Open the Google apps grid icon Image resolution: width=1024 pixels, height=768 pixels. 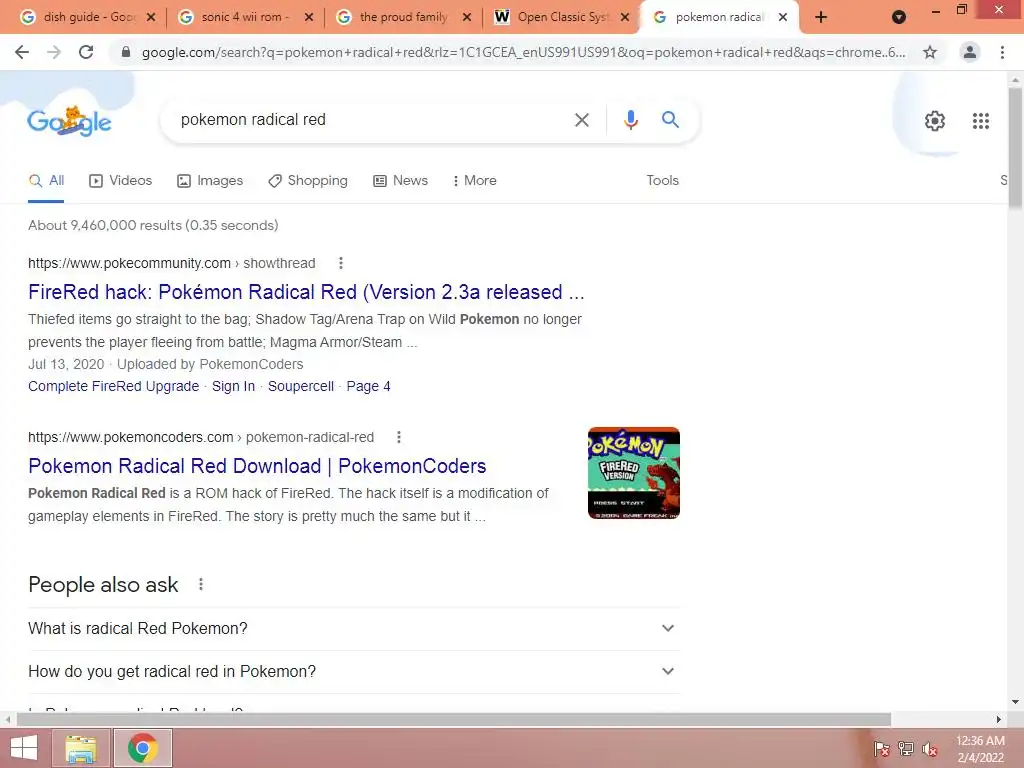[980, 121]
